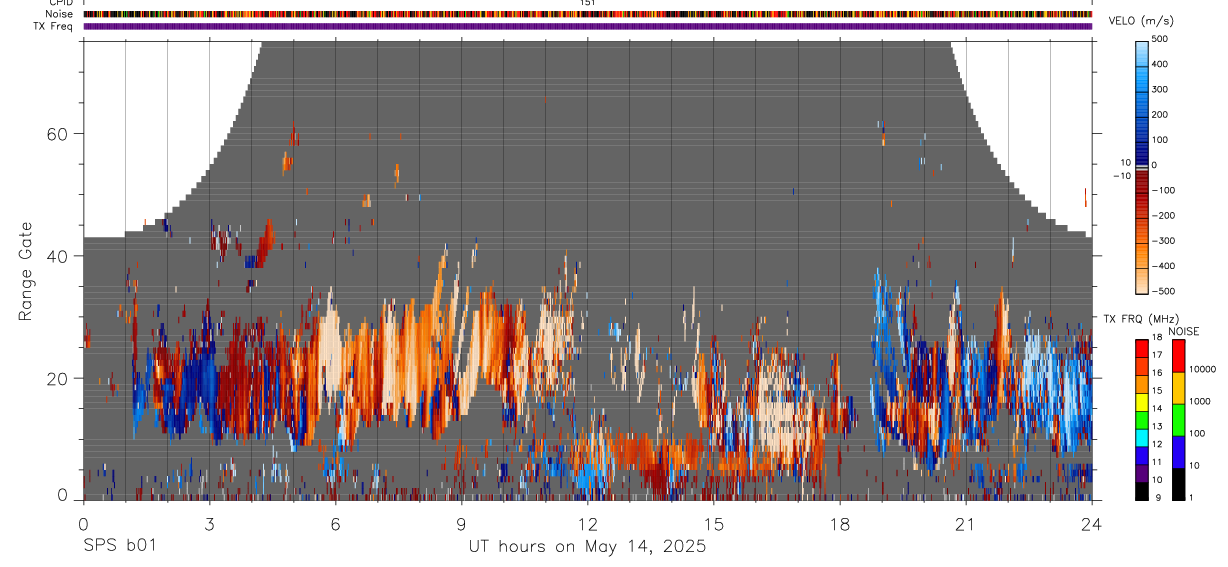Select the 18 label on the TX FRQ scale
Viewport: 1228px width, 567px height.
pos(1157,338)
